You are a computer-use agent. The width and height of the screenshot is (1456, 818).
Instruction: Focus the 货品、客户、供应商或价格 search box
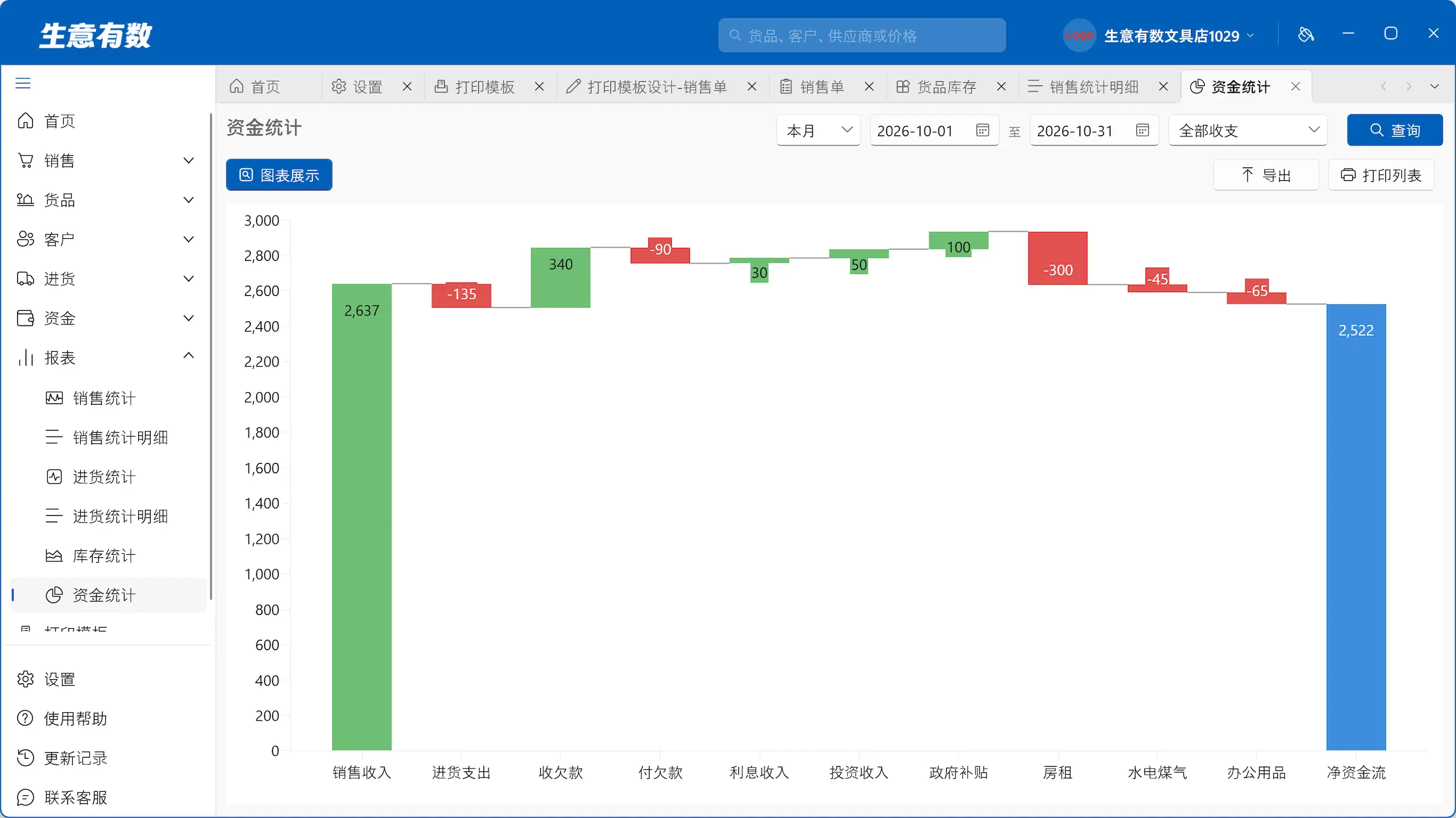862,35
